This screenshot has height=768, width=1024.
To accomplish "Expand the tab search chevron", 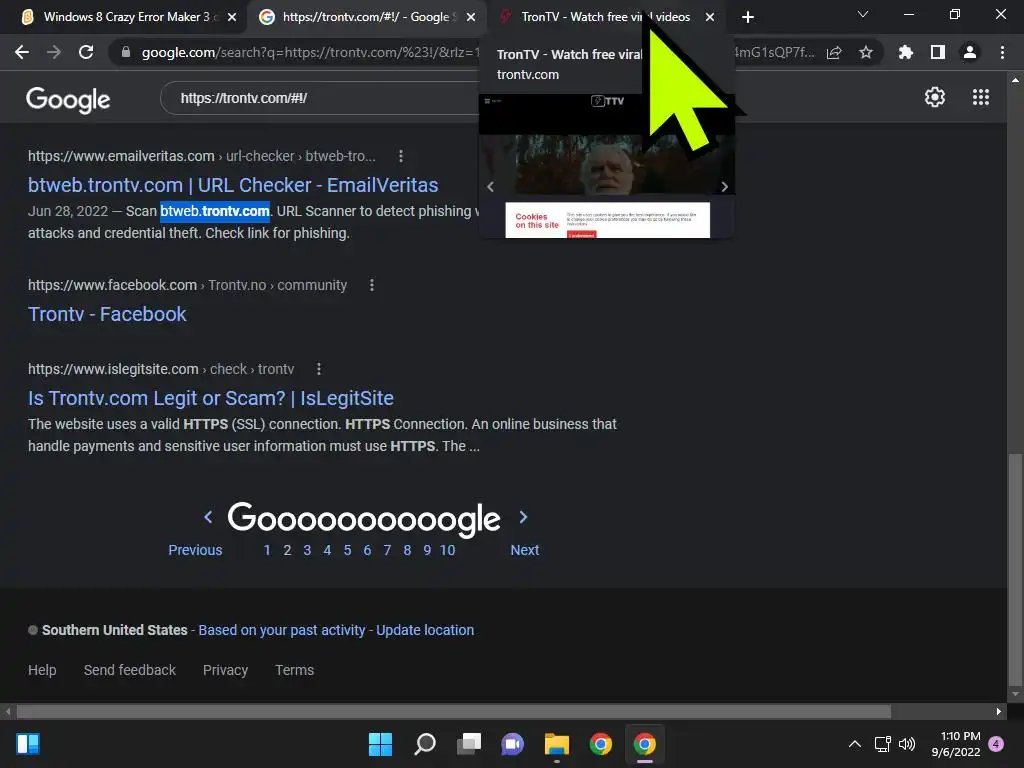I will tap(863, 14).
